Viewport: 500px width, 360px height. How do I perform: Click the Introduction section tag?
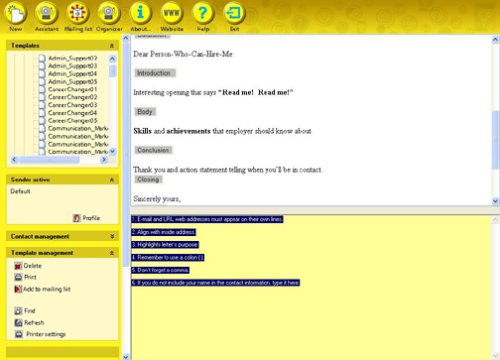coord(155,73)
